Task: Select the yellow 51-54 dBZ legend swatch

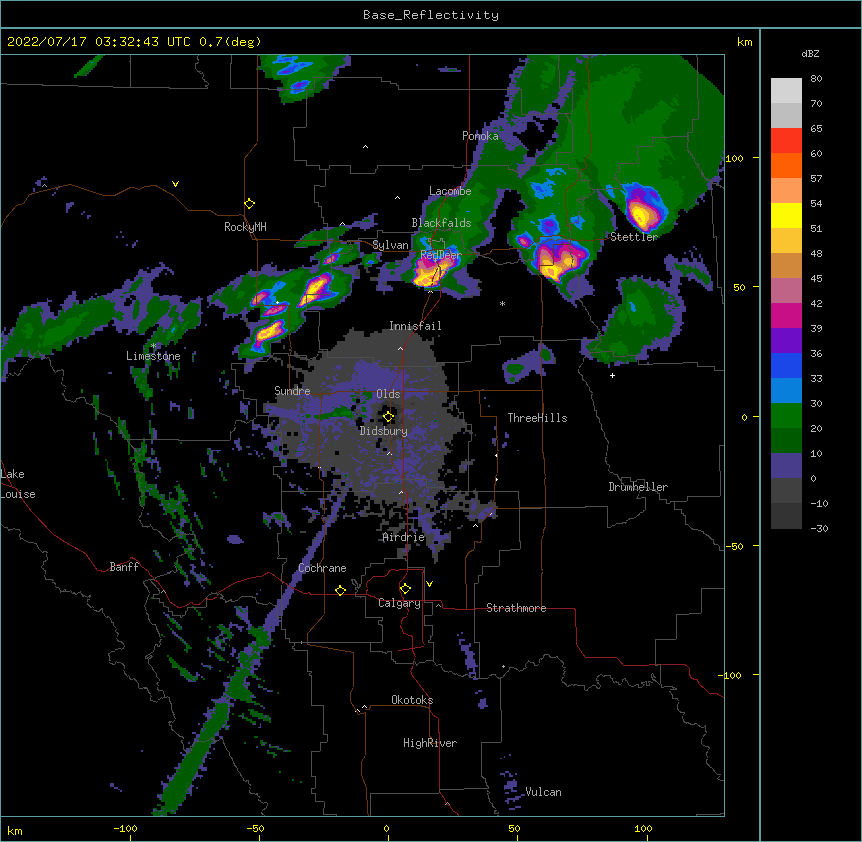Action: [x=786, y=215]
